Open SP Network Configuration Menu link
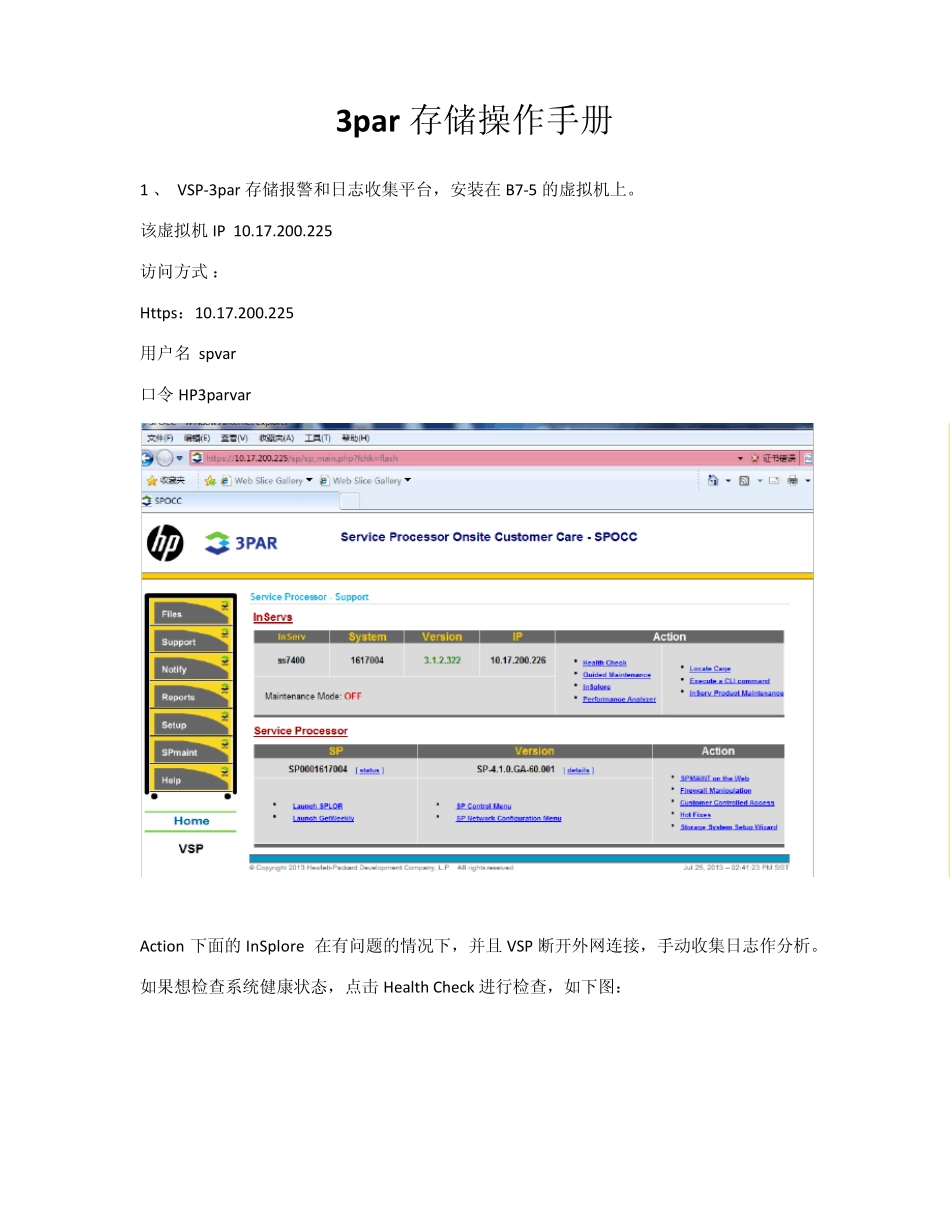This screenshot has height=1230, width=950. click(x=509, y=818)
